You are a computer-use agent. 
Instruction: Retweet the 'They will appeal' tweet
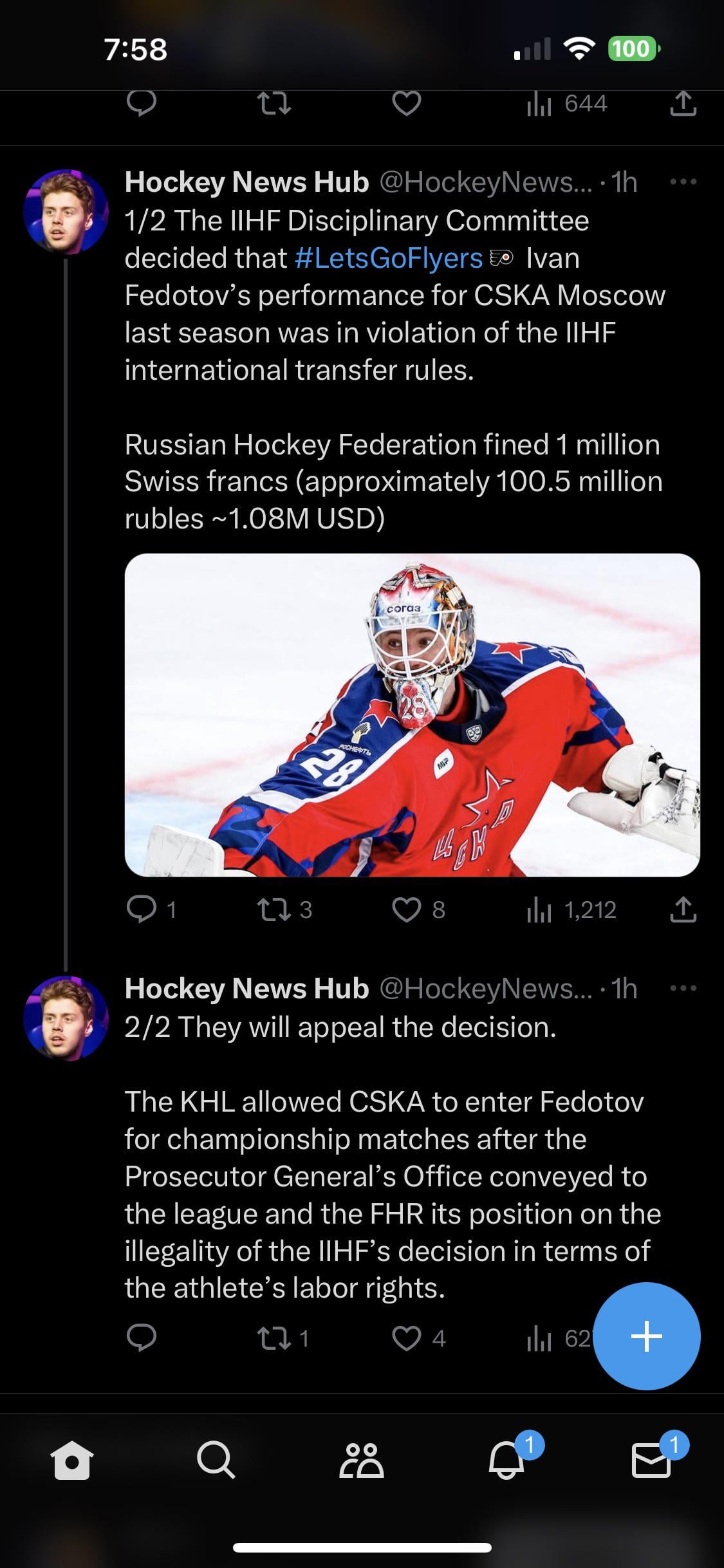274,1338
